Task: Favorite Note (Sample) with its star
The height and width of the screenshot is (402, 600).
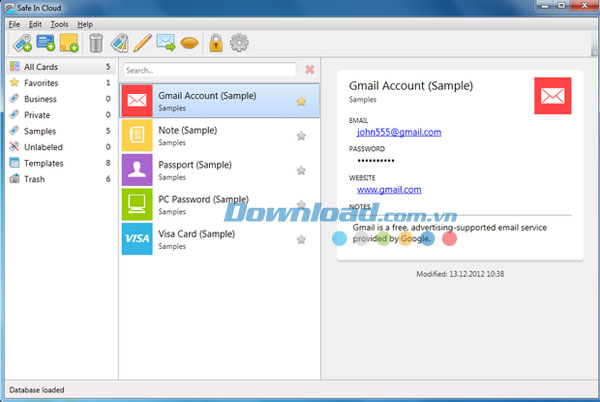Action: 301,135
